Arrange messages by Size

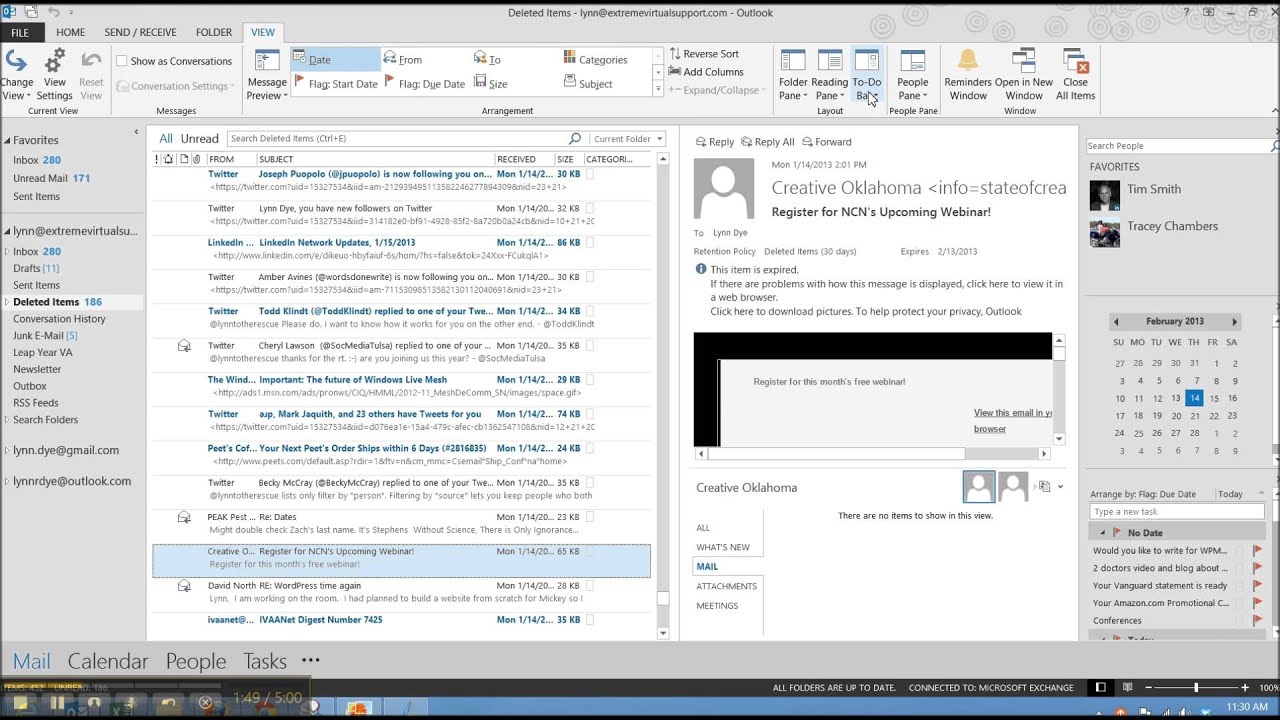pyautogui.click(x=491, y=84)
